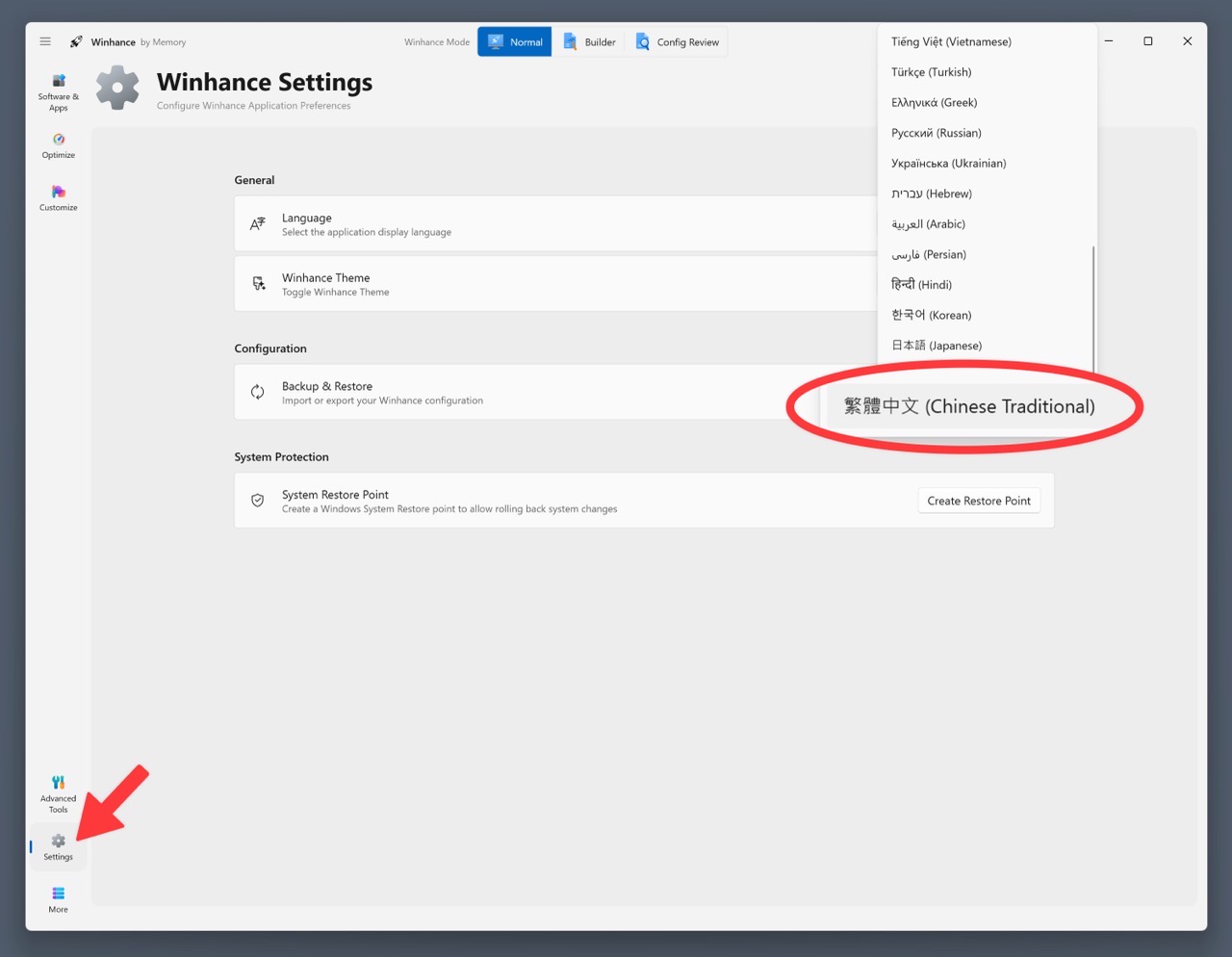Screen dimensions: 1232x957
Task: Switch Winhance Mode to Normal
Action: click(515, 41)
